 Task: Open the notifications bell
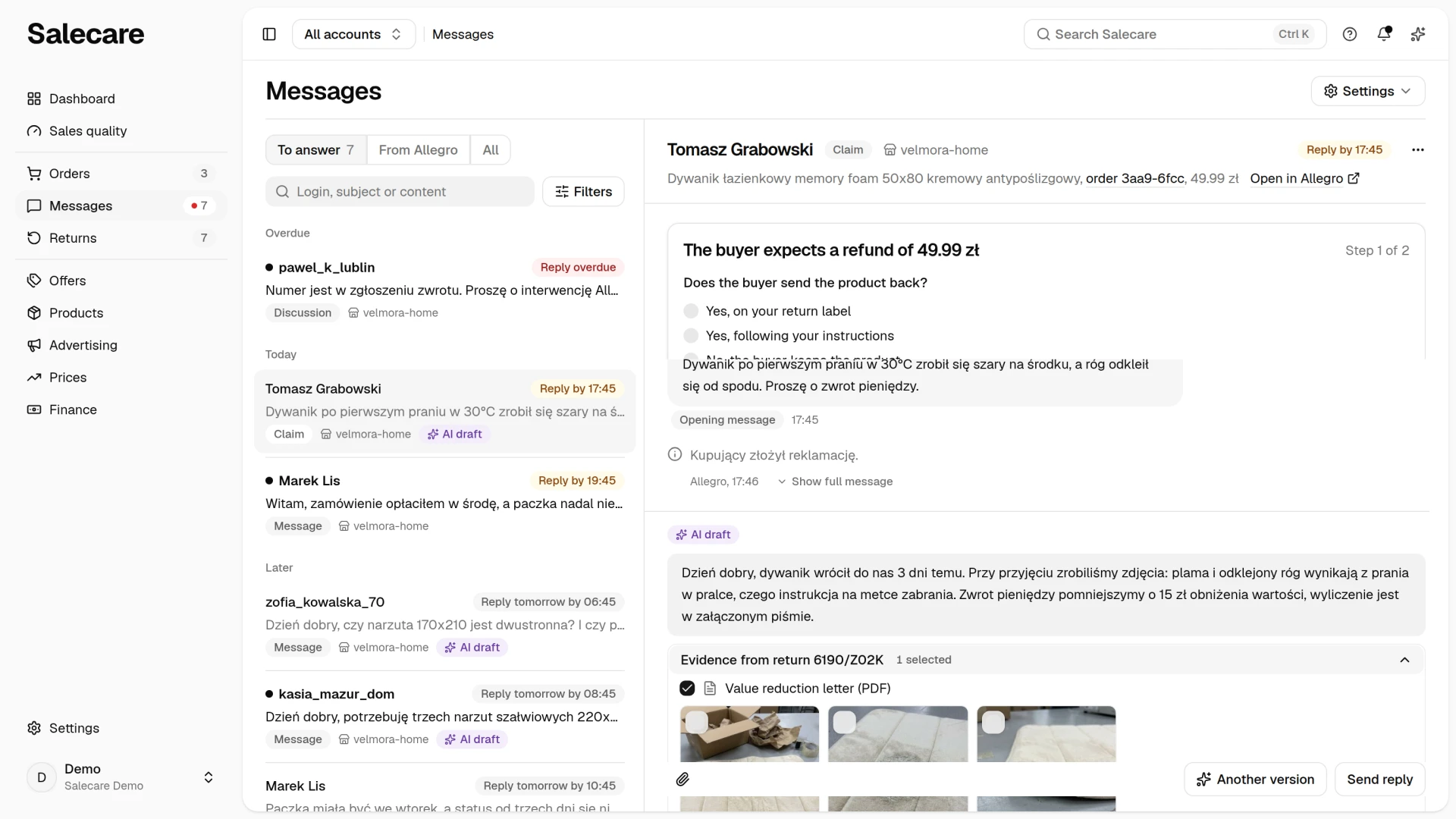[1384, 34]
